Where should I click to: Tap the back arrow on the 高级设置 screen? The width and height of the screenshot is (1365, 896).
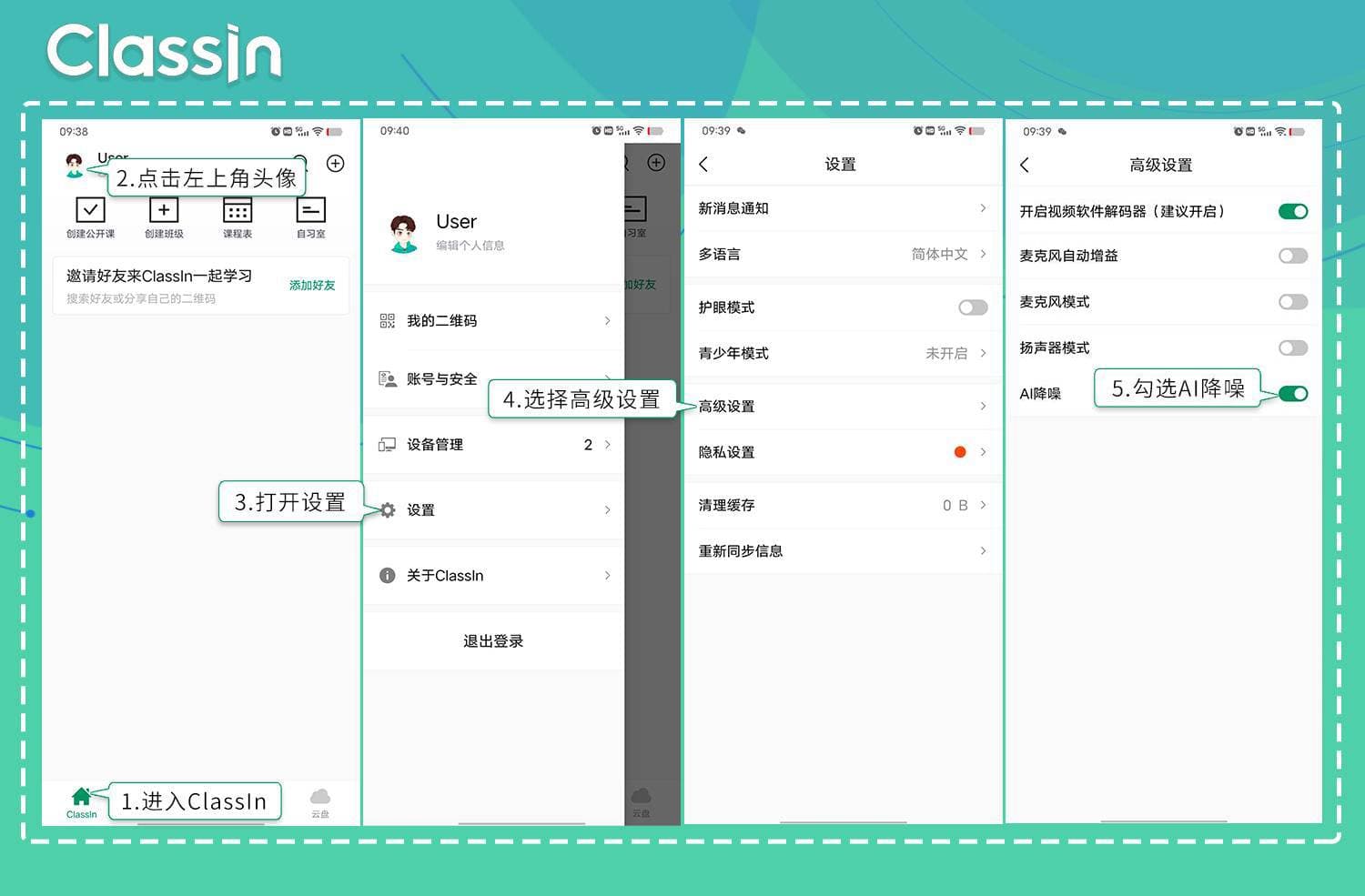(x=1025, y=165)
